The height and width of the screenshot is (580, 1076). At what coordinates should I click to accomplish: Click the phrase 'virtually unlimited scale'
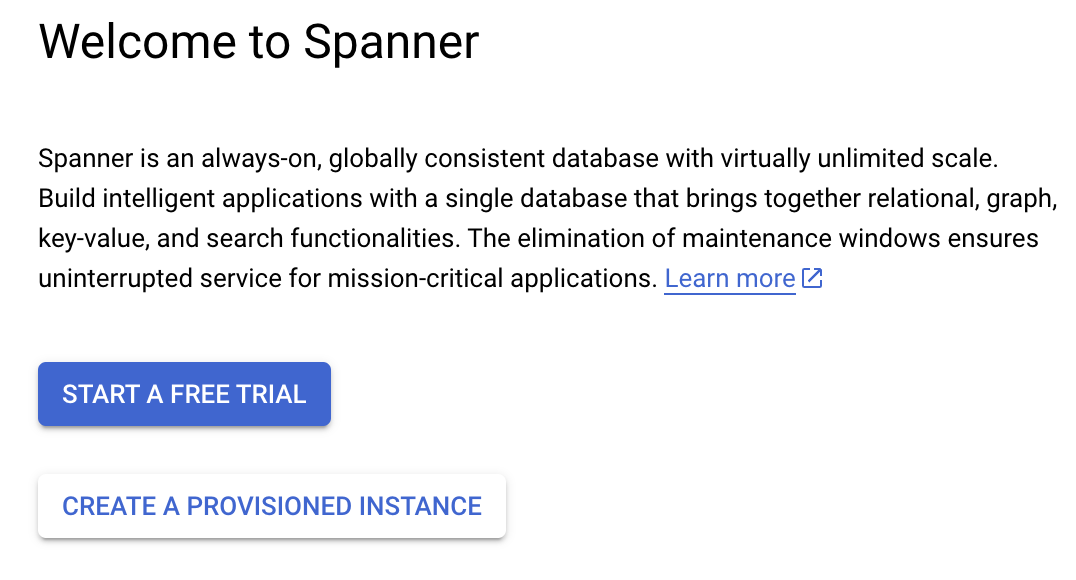(x=855, y=158)
